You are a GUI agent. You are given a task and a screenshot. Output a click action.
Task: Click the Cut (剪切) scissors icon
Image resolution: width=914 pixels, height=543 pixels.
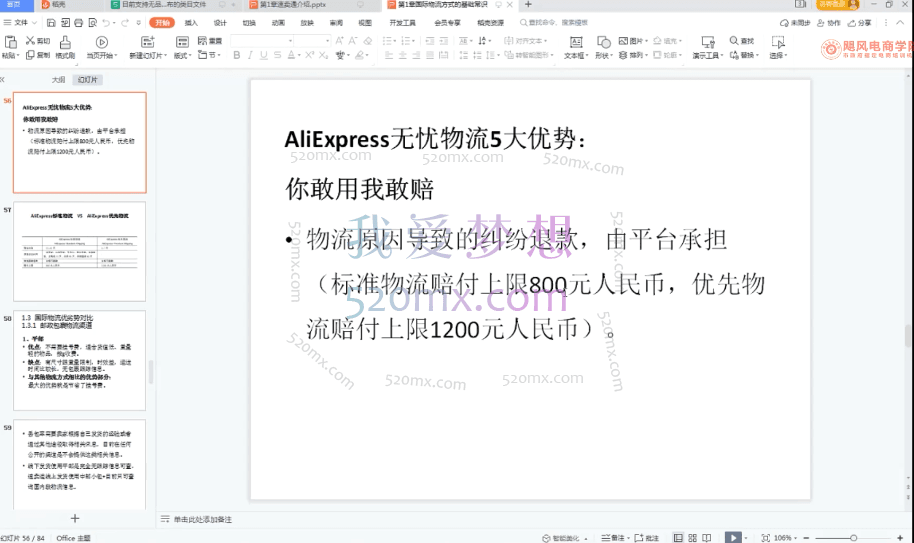tap(30, 41)
